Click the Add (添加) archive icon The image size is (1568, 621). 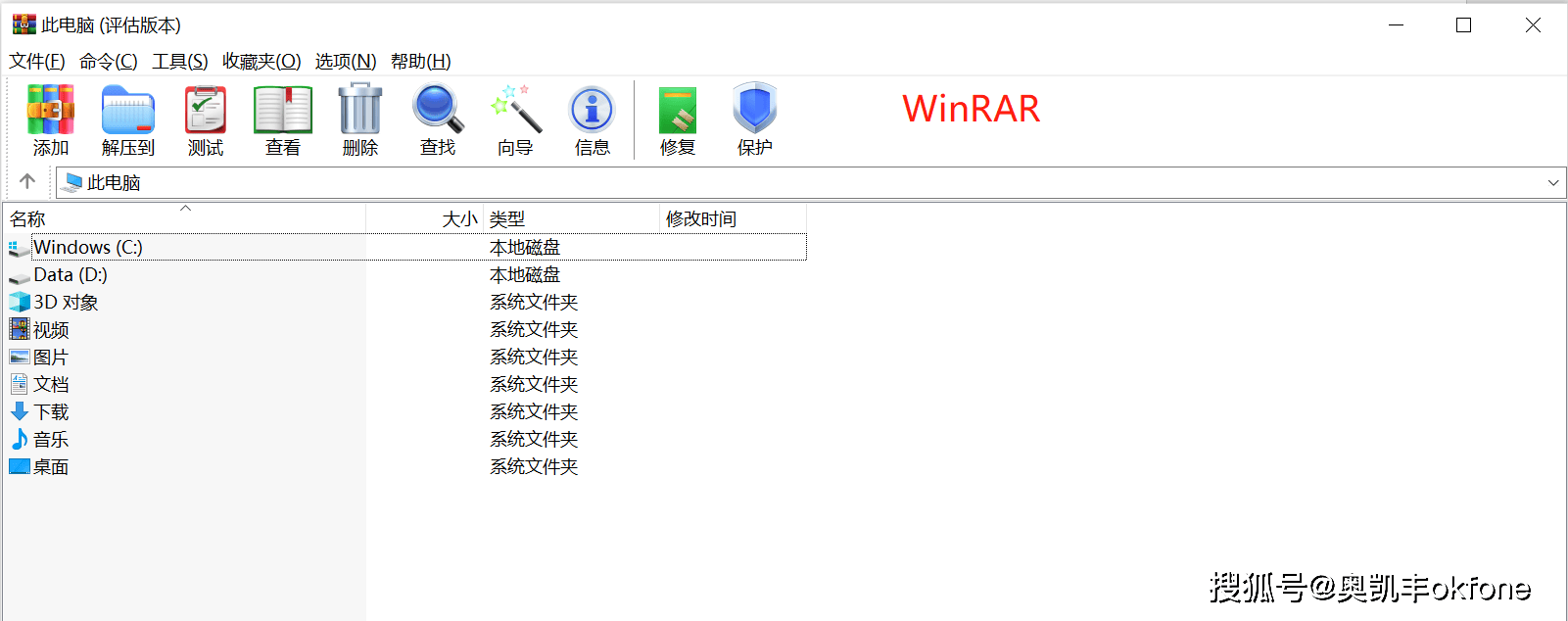tap(51, 109)
